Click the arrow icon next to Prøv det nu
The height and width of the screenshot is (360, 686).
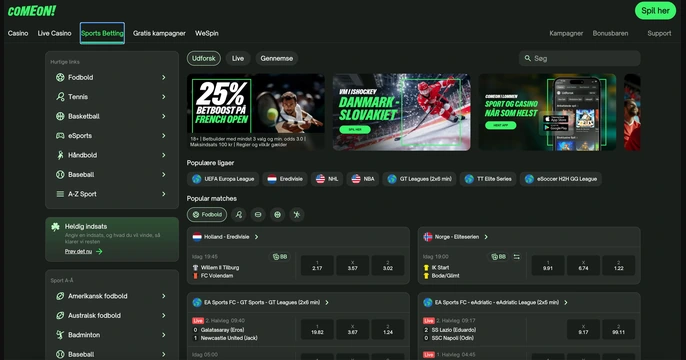pyautogui.click(x=99, y=252)
